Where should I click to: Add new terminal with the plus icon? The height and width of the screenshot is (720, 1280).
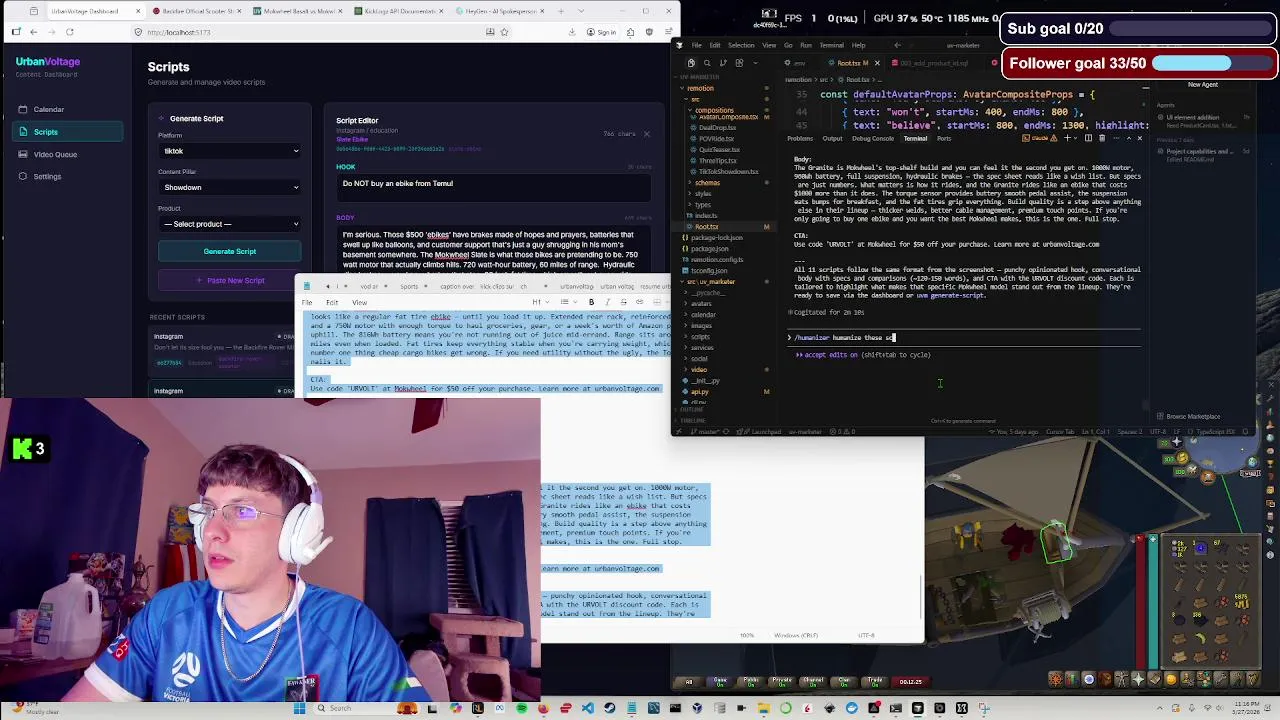(x=1067, y=138)
